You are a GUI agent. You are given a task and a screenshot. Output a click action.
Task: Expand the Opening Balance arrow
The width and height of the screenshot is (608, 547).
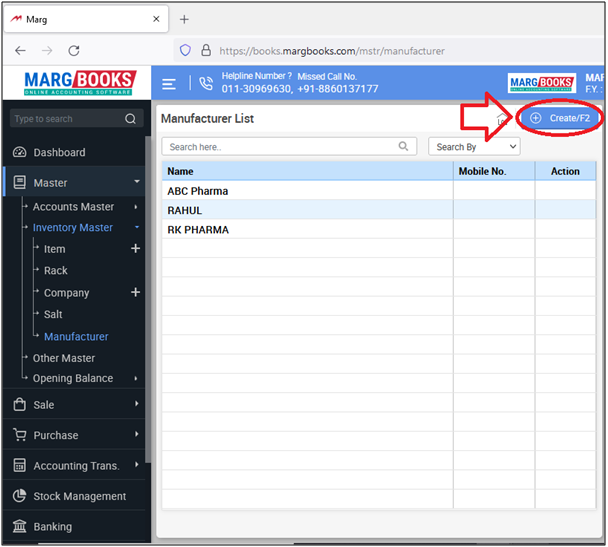tap(136, 378)
